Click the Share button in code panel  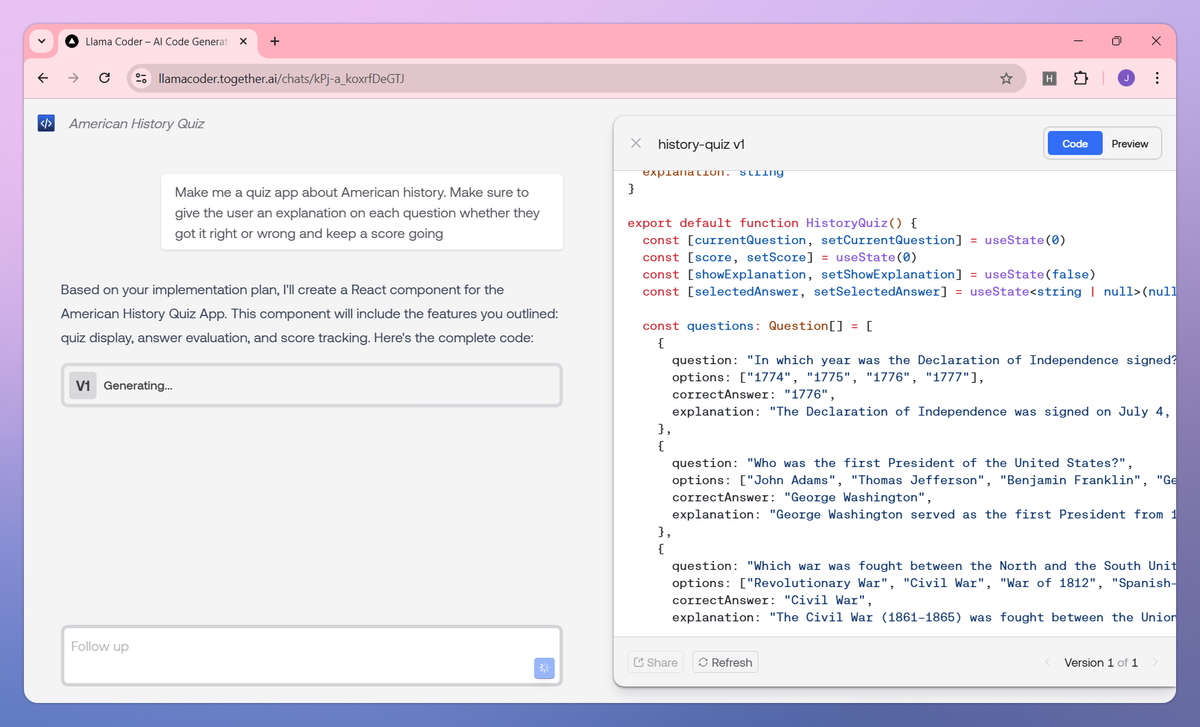655,662
